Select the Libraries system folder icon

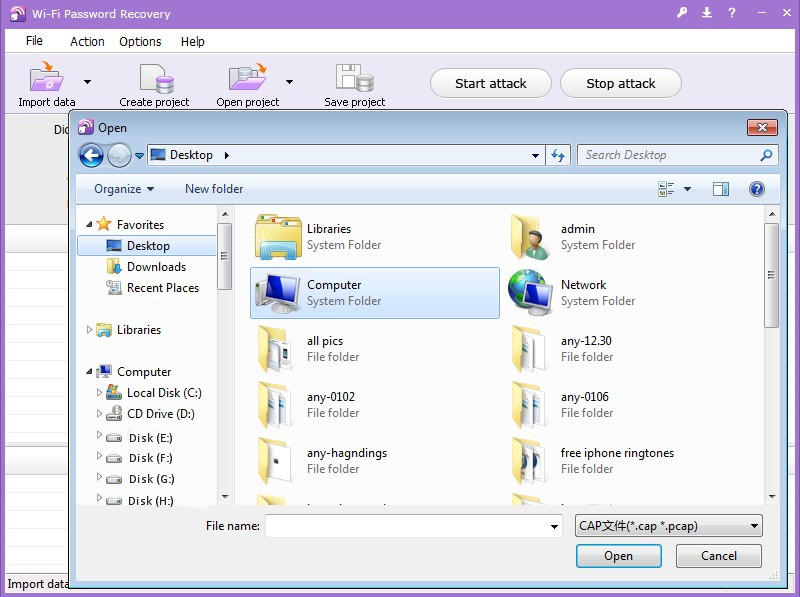click(278, 237)
